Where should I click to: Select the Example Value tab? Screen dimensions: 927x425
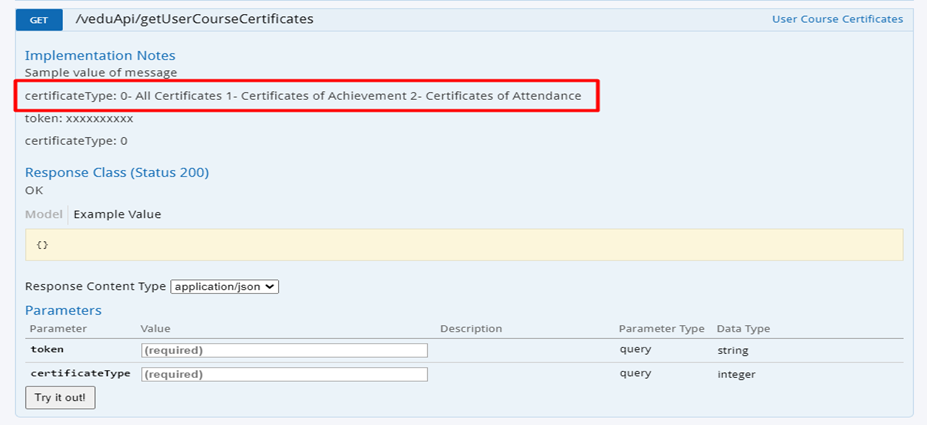pyautogui.click(x=117, y=214)
